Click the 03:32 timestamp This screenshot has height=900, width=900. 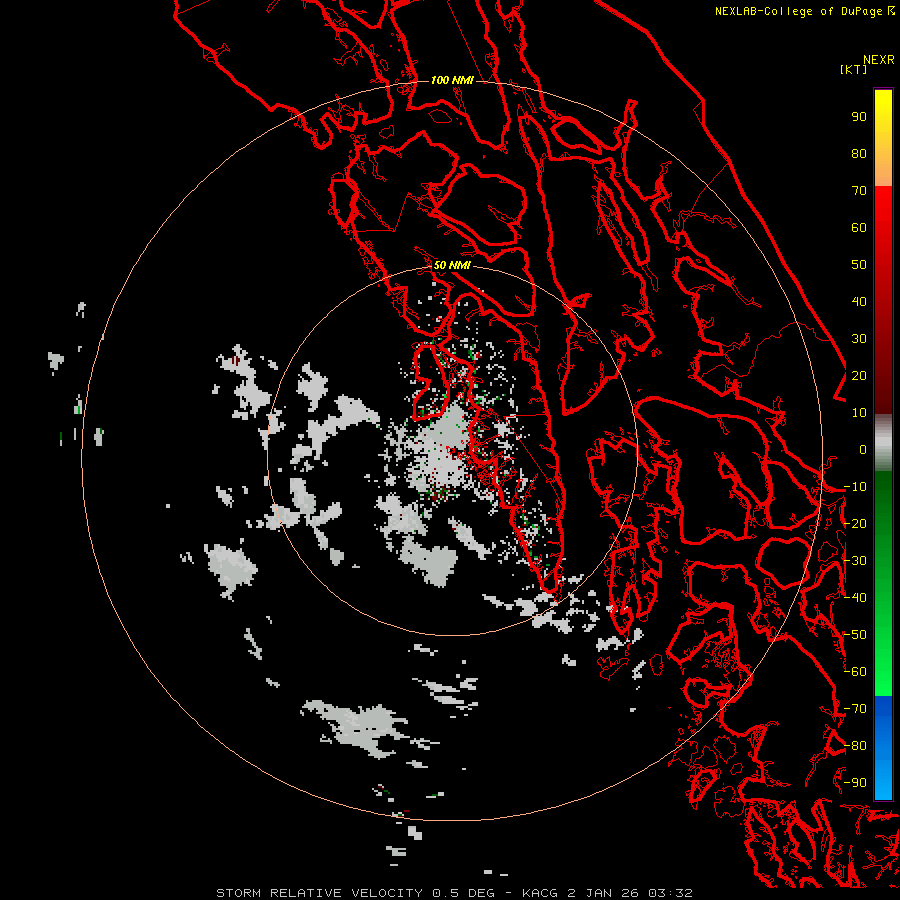click(x=670, y=893)
